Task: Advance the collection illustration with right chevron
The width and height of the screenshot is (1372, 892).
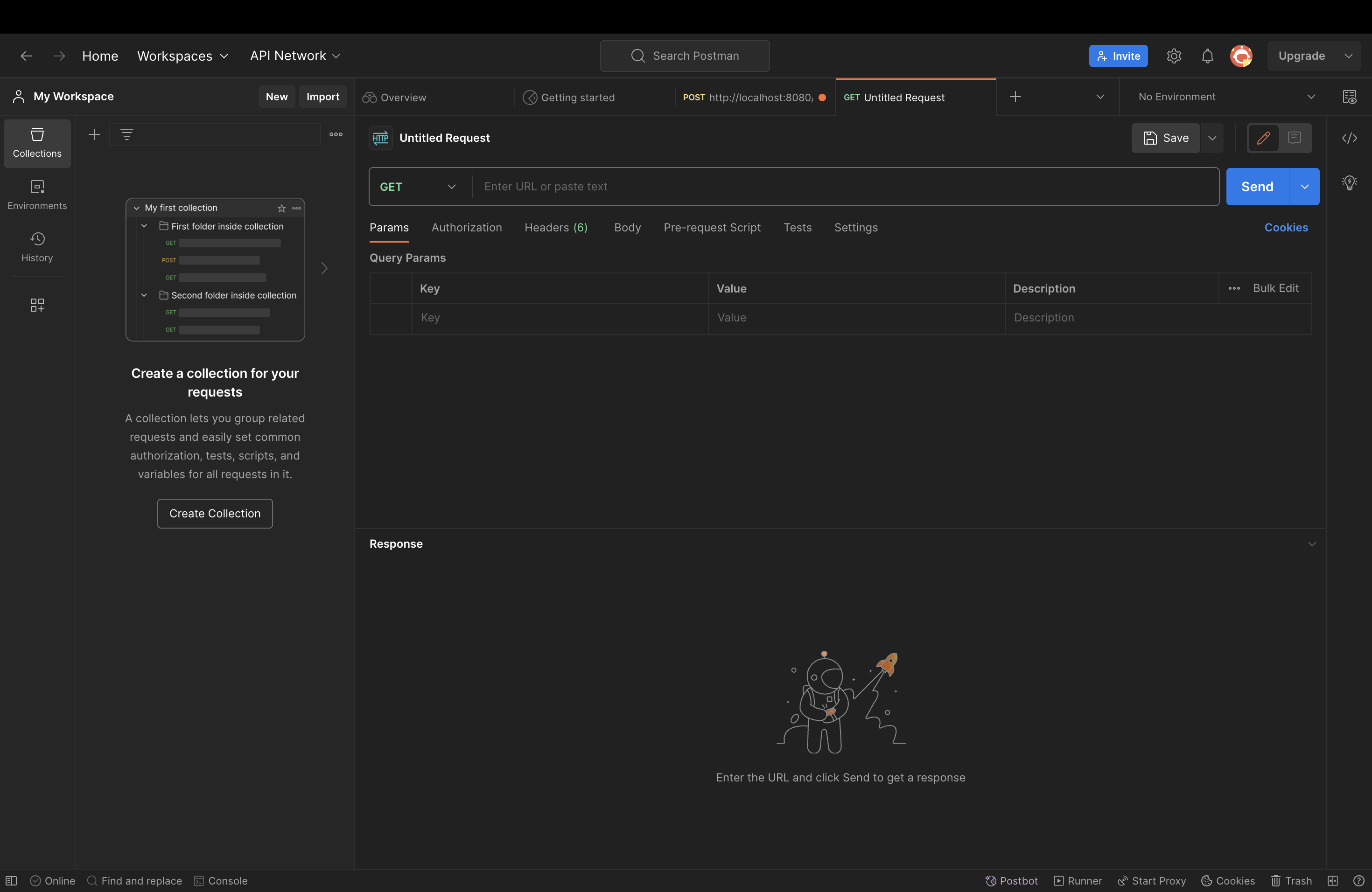Action: pos(324,269)
